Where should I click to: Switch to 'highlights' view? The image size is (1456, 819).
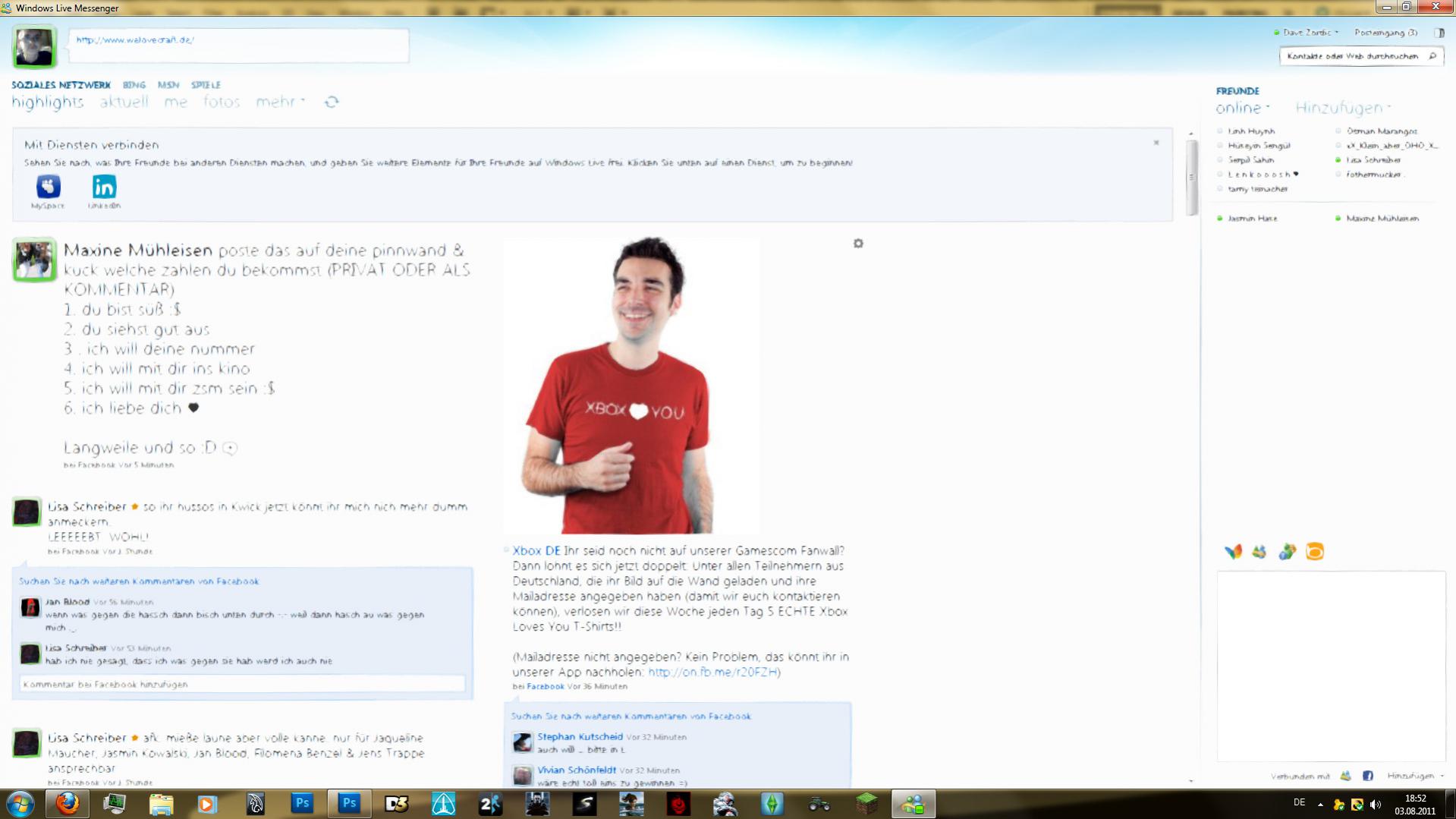pyautogui.click(x=47, y=102)
